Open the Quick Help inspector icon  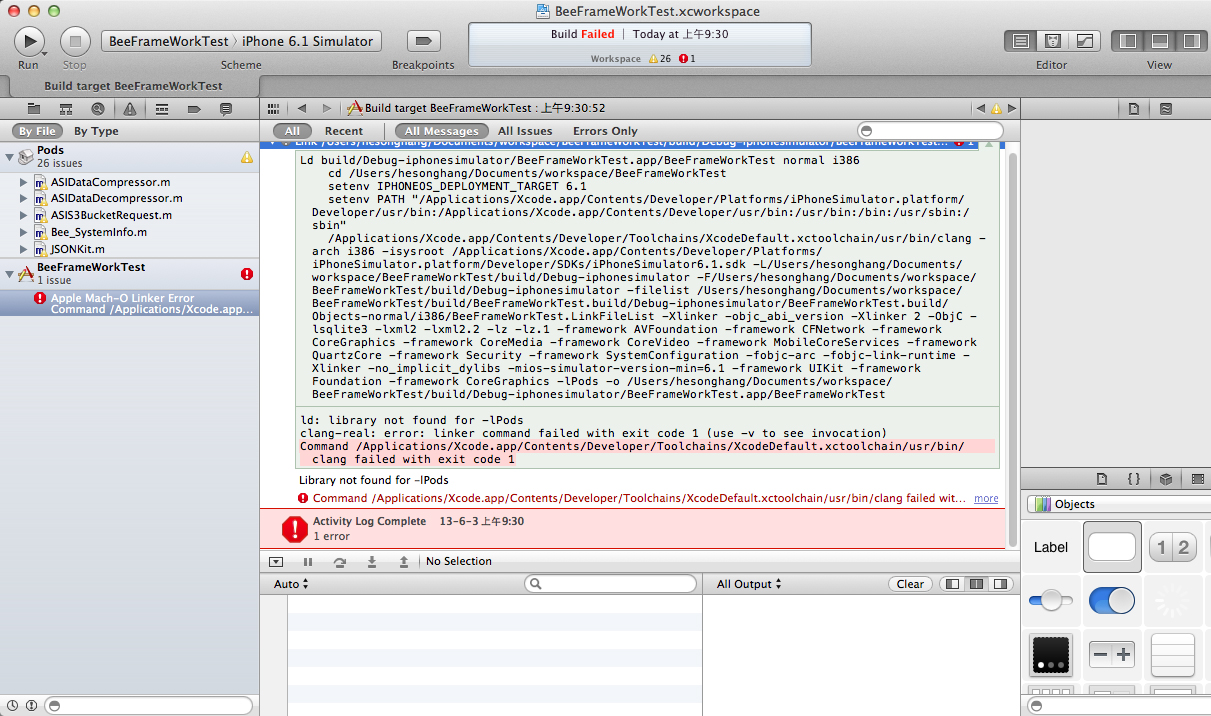(1166, 108)
